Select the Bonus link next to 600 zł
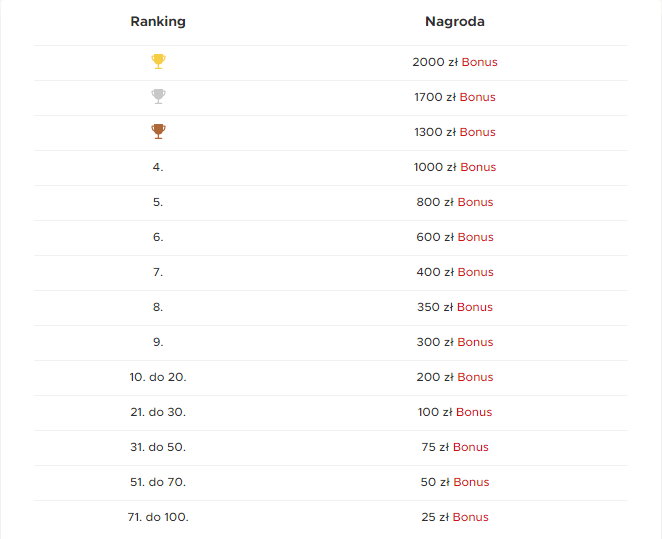 475,237
